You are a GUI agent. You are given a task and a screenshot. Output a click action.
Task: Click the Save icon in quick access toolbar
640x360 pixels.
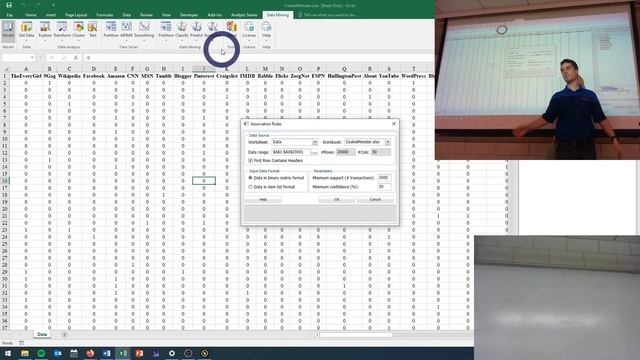tap(9, 5)
